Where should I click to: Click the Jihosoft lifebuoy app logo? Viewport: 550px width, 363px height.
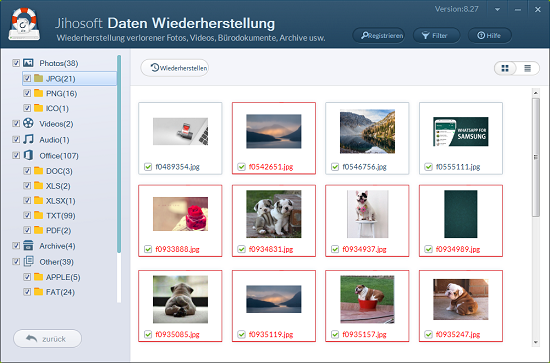pyautogui.click(x=24, y=24)
